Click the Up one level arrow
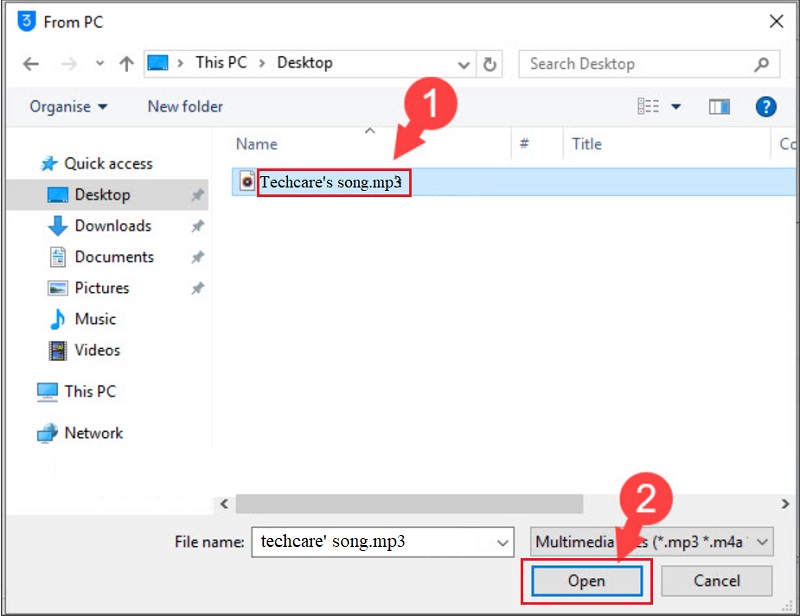The height and width of the screenshot is (616, 800). click(x=126, y=63)
